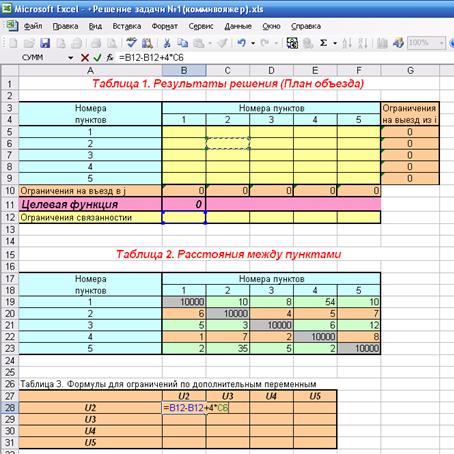454x454 pixels.
Task: Select column G header
Action: tap(410, 70)
